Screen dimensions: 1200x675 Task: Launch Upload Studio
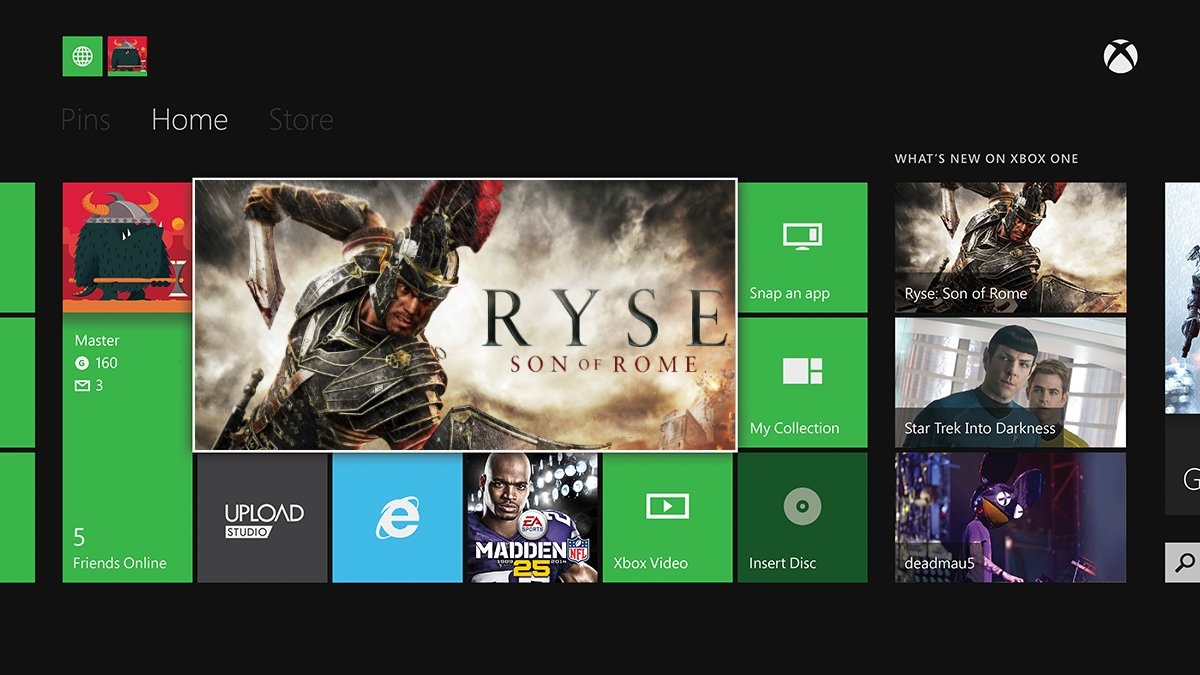[x=262, y=517]
